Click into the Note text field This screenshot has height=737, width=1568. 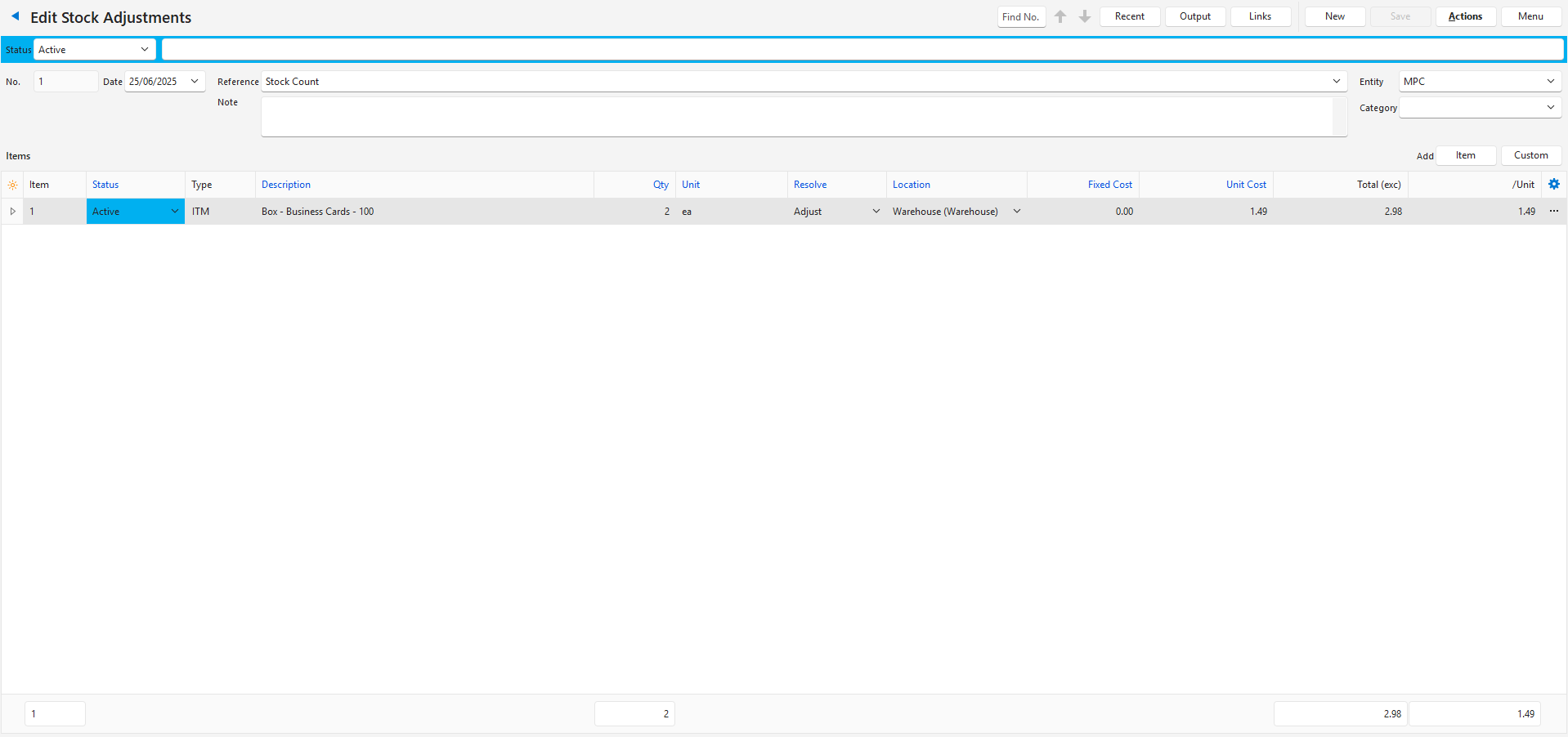click(797, 117)
